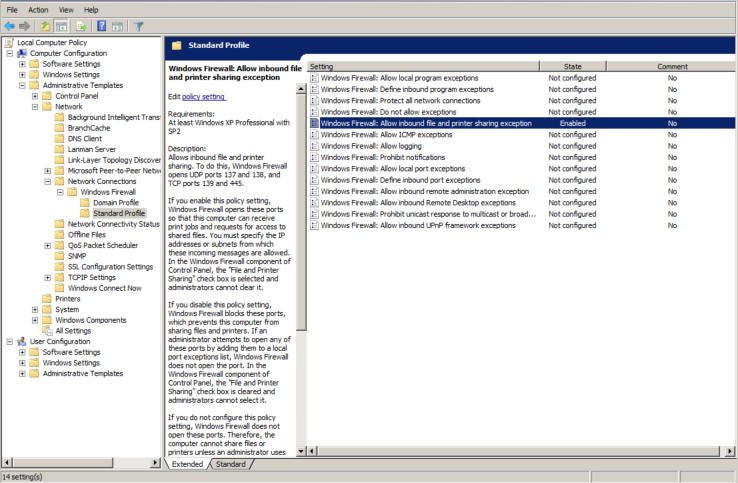Select Domain Profile in the tree
The height and width of the screenshot is (483, 738).
pos(115,202)
